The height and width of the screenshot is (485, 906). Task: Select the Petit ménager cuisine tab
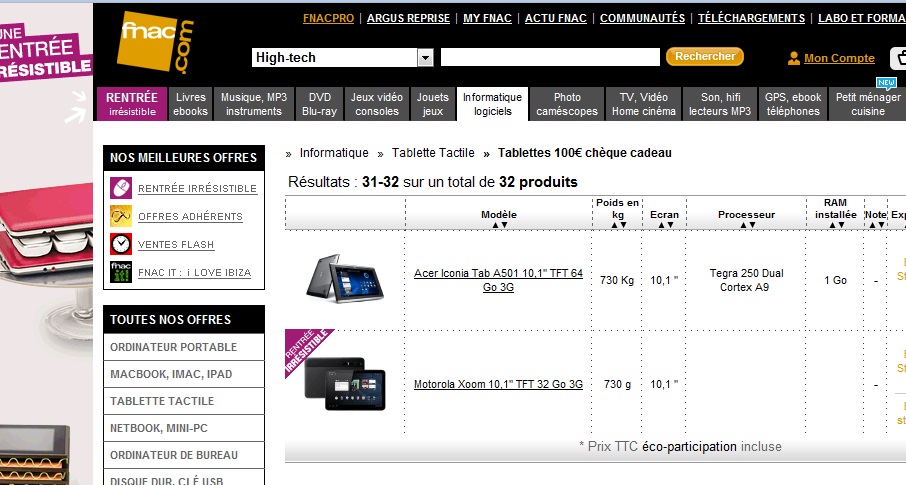coord(868,104)
